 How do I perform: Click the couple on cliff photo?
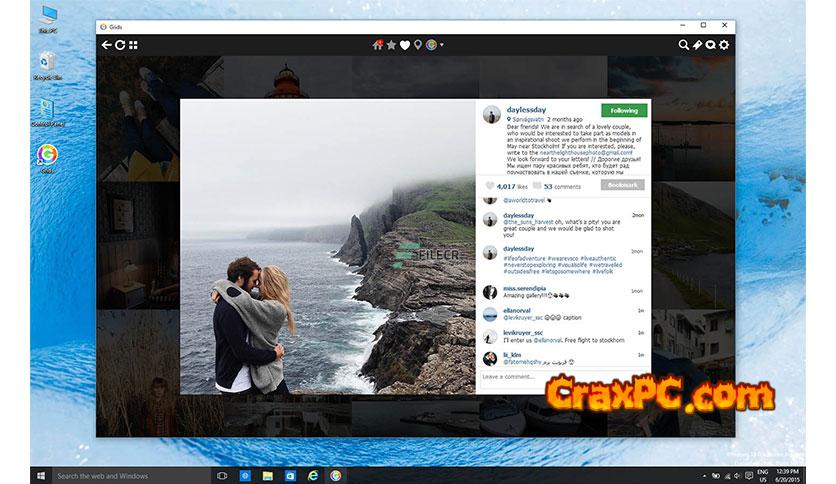coord(327,246)
